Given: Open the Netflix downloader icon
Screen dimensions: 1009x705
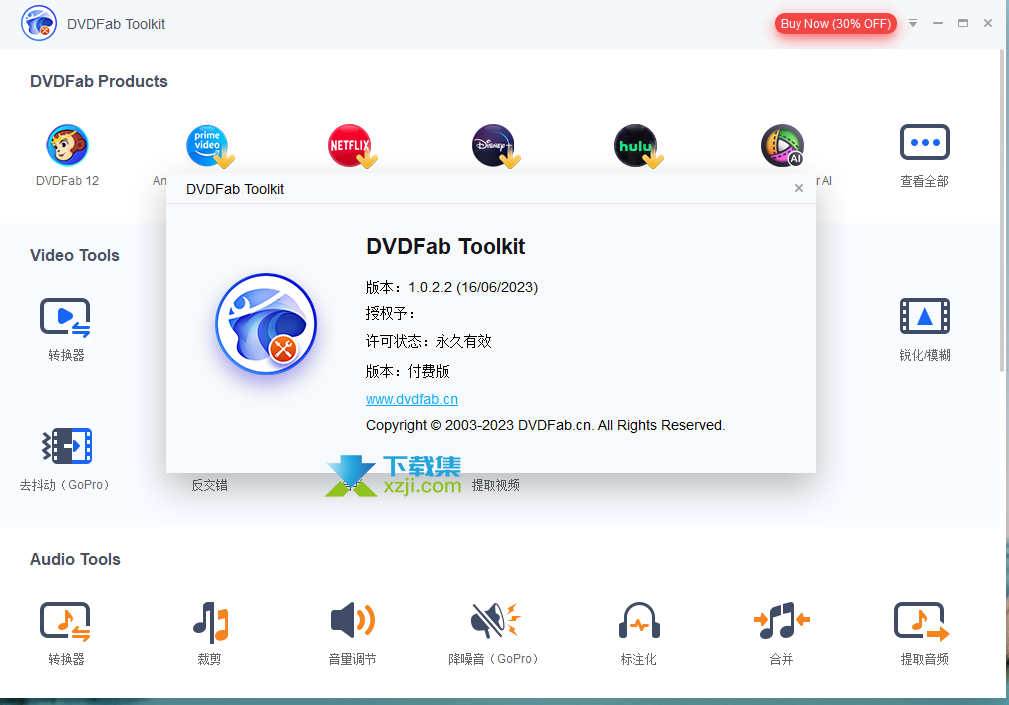Looking at the screenshot, I should [352, 146].
